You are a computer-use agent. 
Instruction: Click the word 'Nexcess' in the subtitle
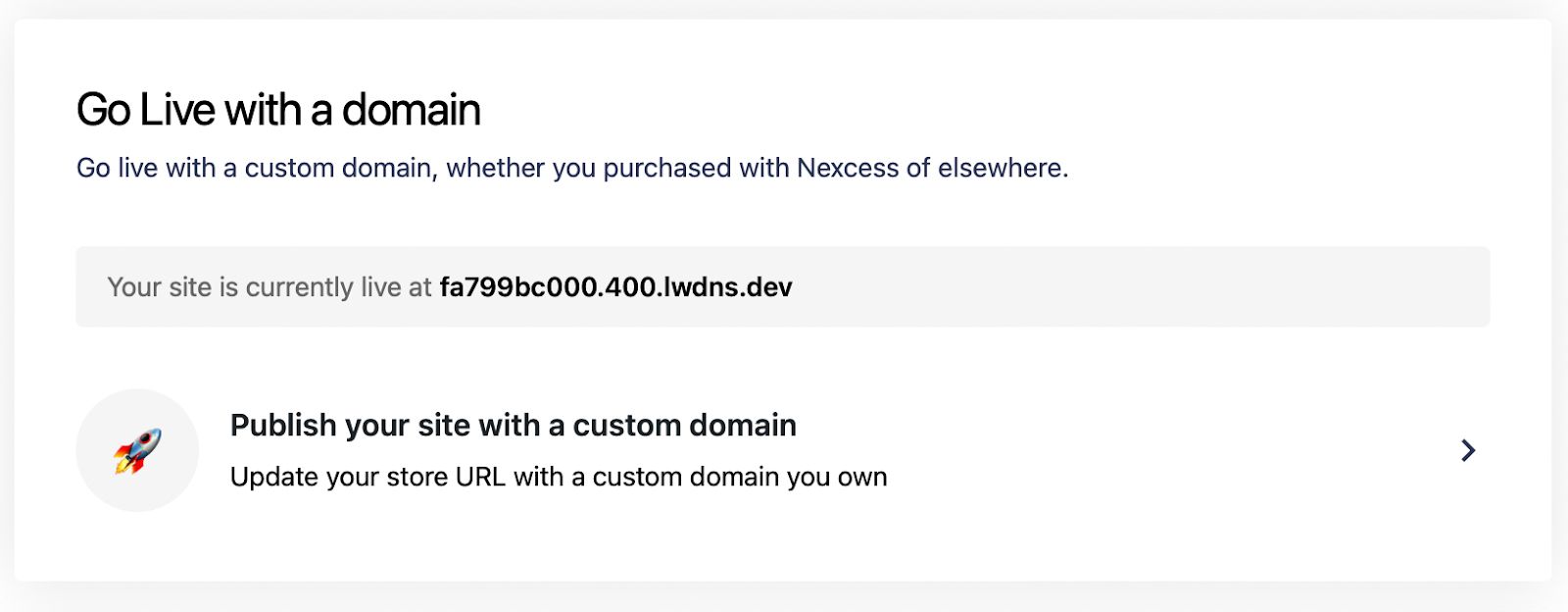click(848, 169)
